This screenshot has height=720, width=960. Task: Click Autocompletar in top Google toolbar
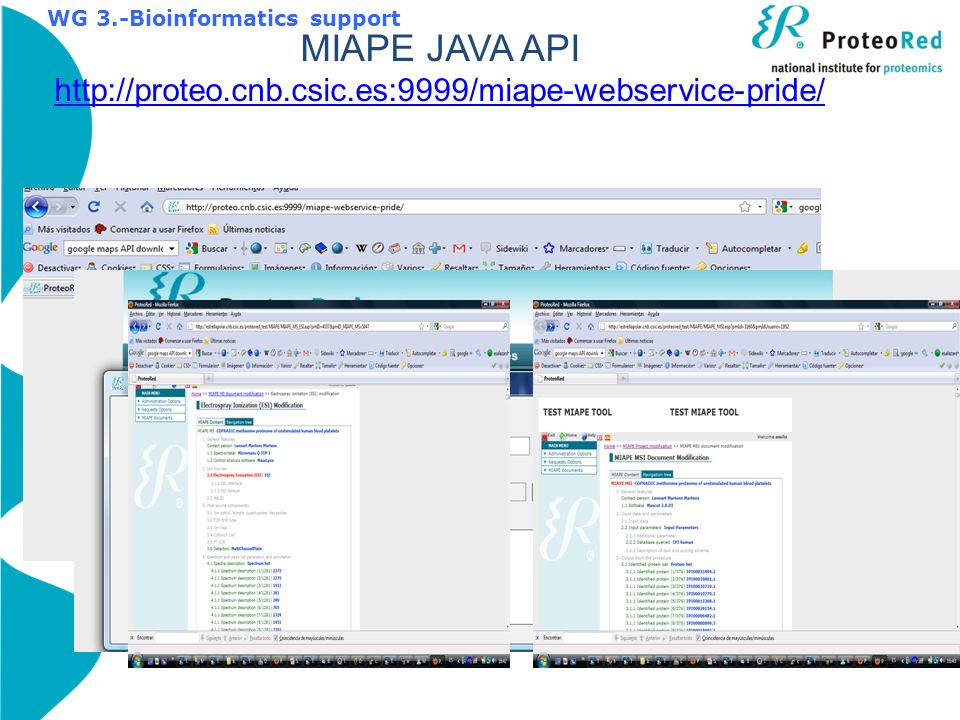pyautogui.click(x=744, y=249)
